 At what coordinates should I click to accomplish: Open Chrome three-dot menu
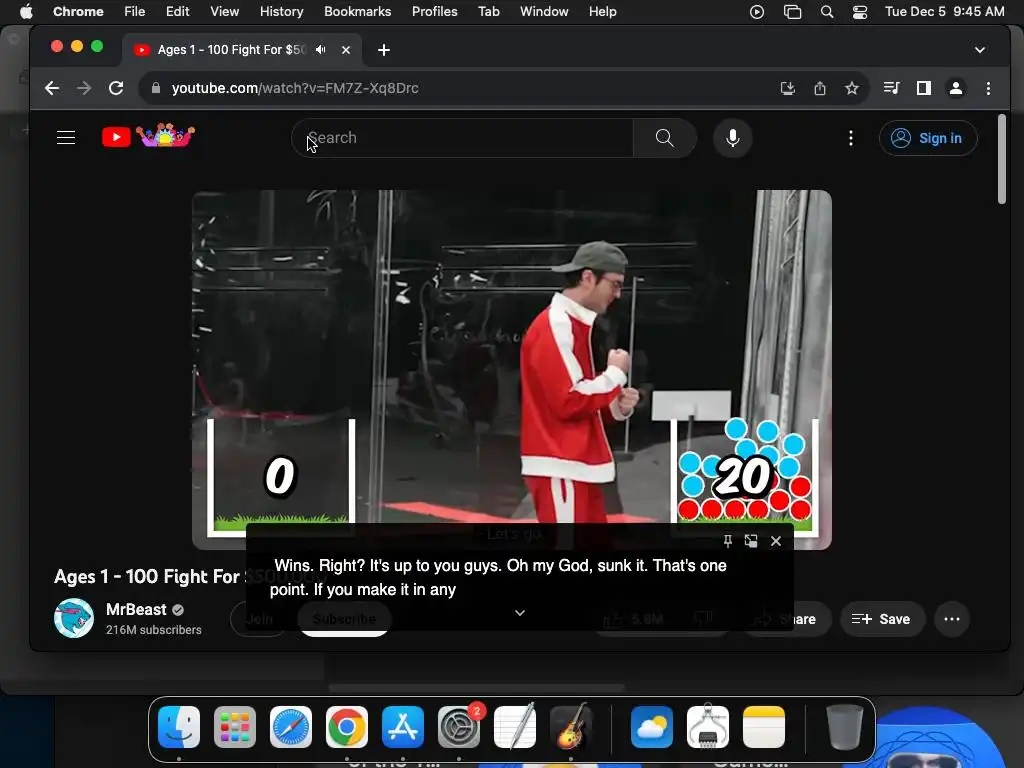[x=988, y=88]
